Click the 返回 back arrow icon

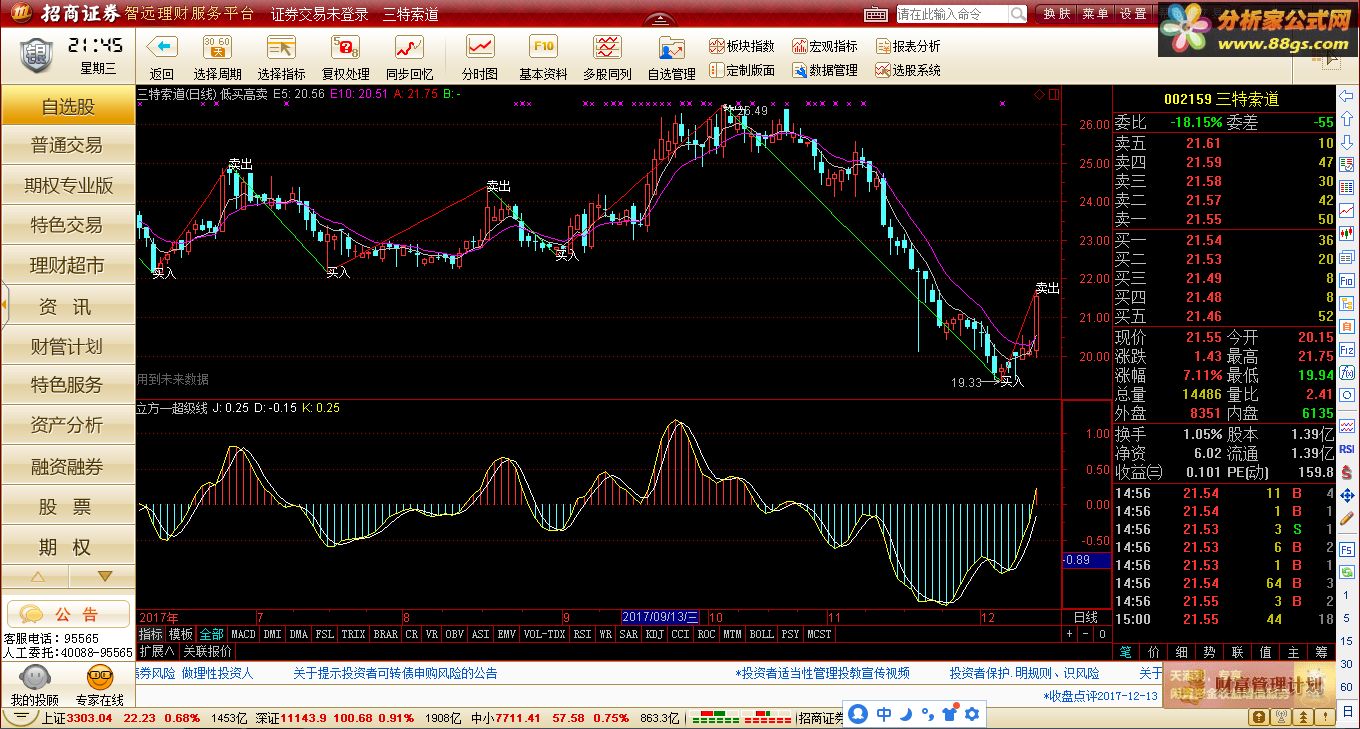(161, 47)
